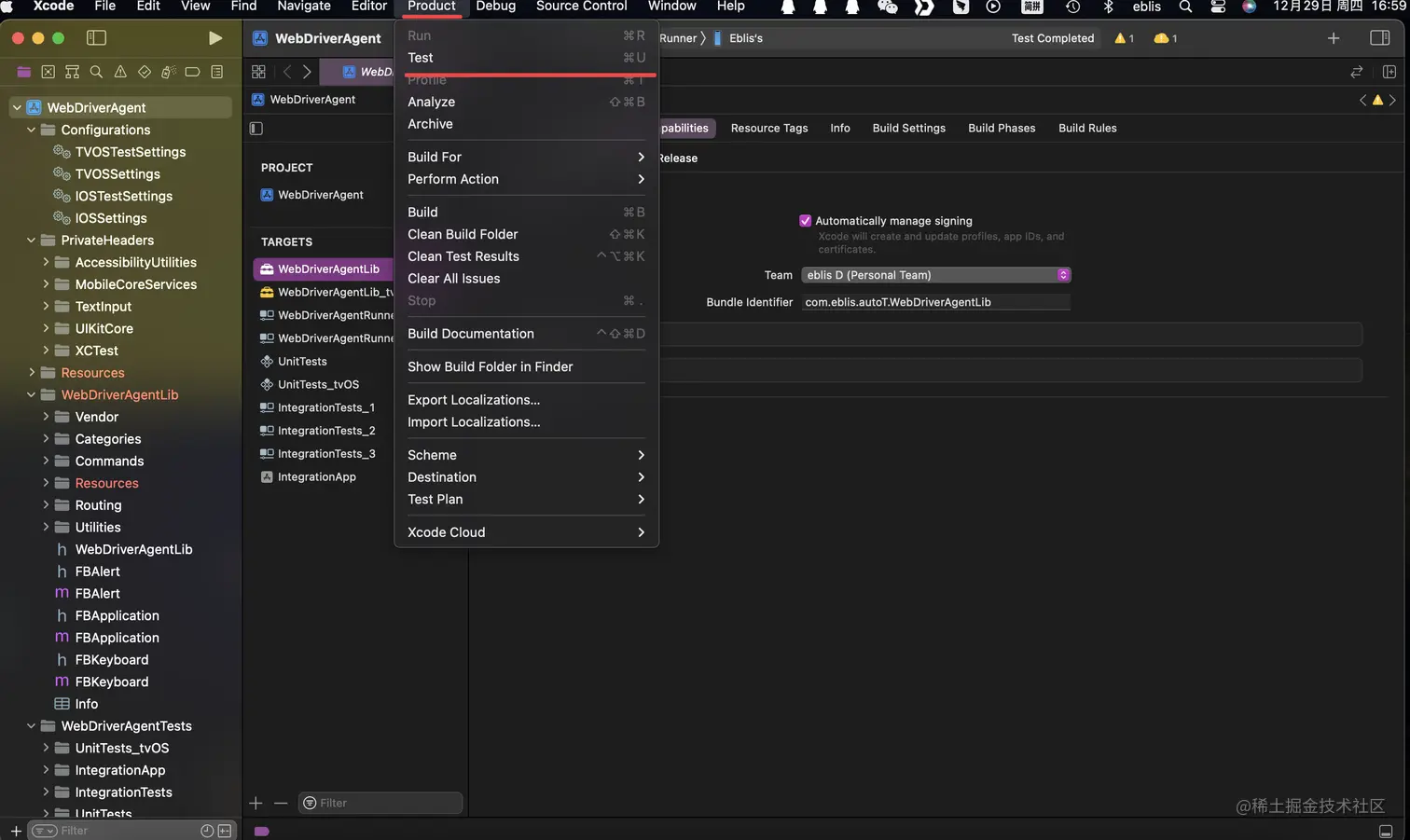Open the Xcode Cloud submenu

coord(526,532)
